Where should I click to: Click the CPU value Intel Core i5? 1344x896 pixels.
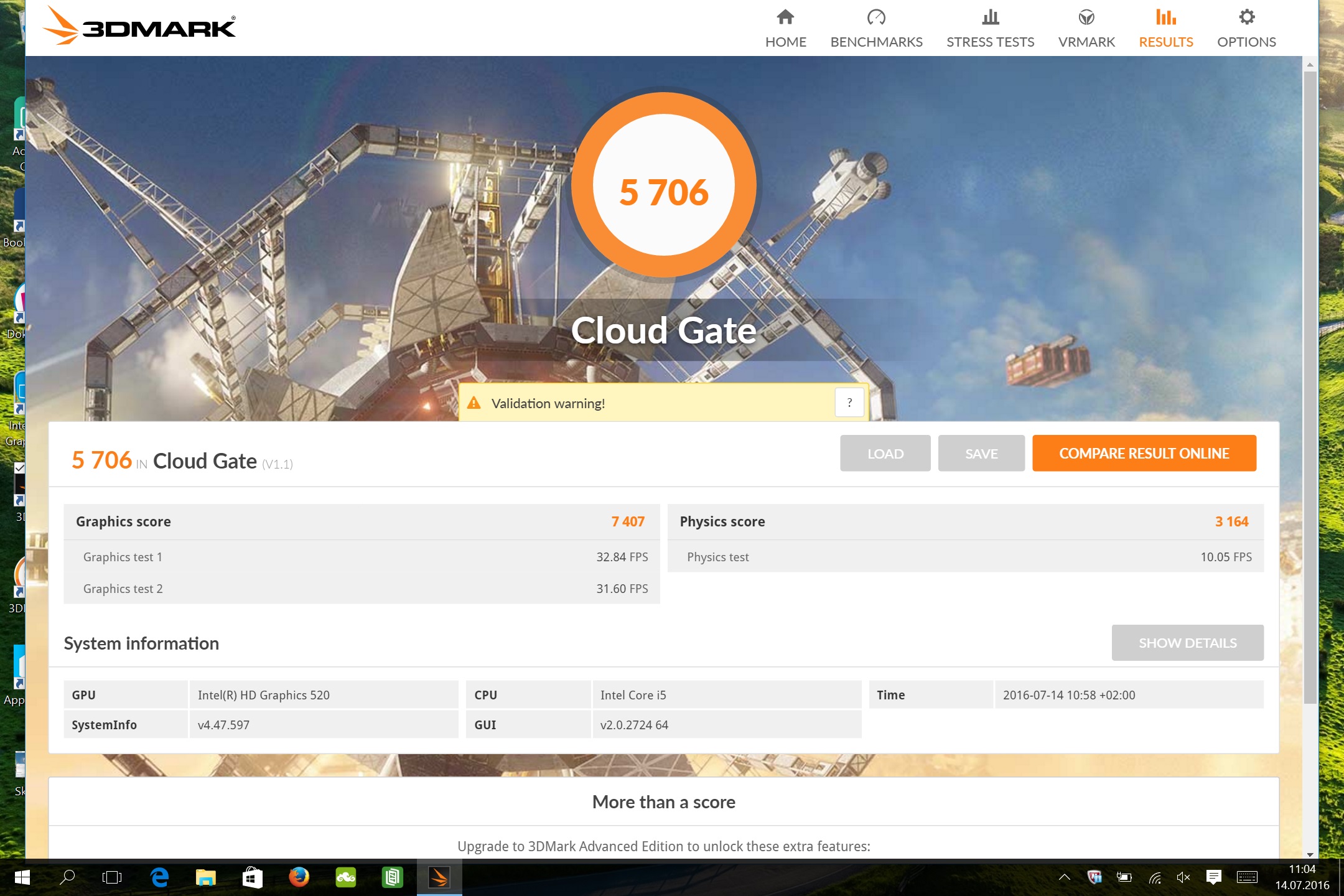click(633, 695)
